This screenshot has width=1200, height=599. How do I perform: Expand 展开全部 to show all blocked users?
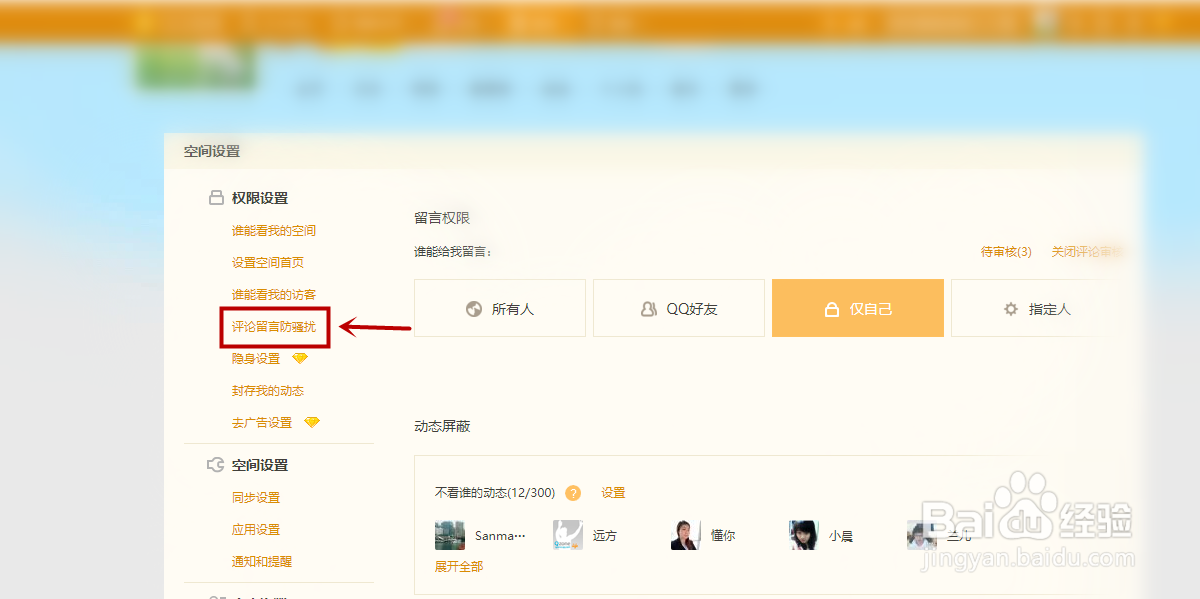click(458, 565)
